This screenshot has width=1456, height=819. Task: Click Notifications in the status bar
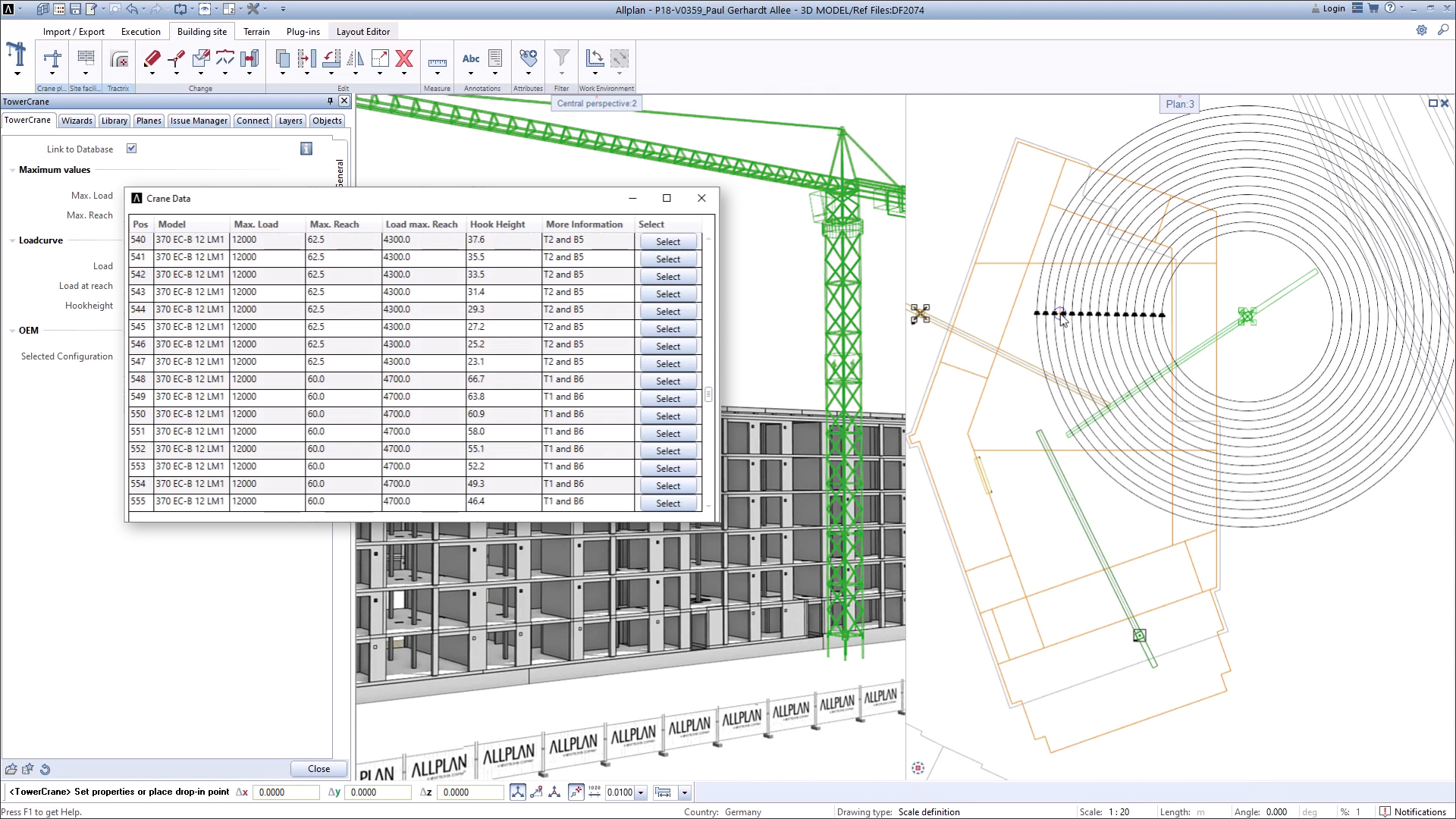point(1414,811)
